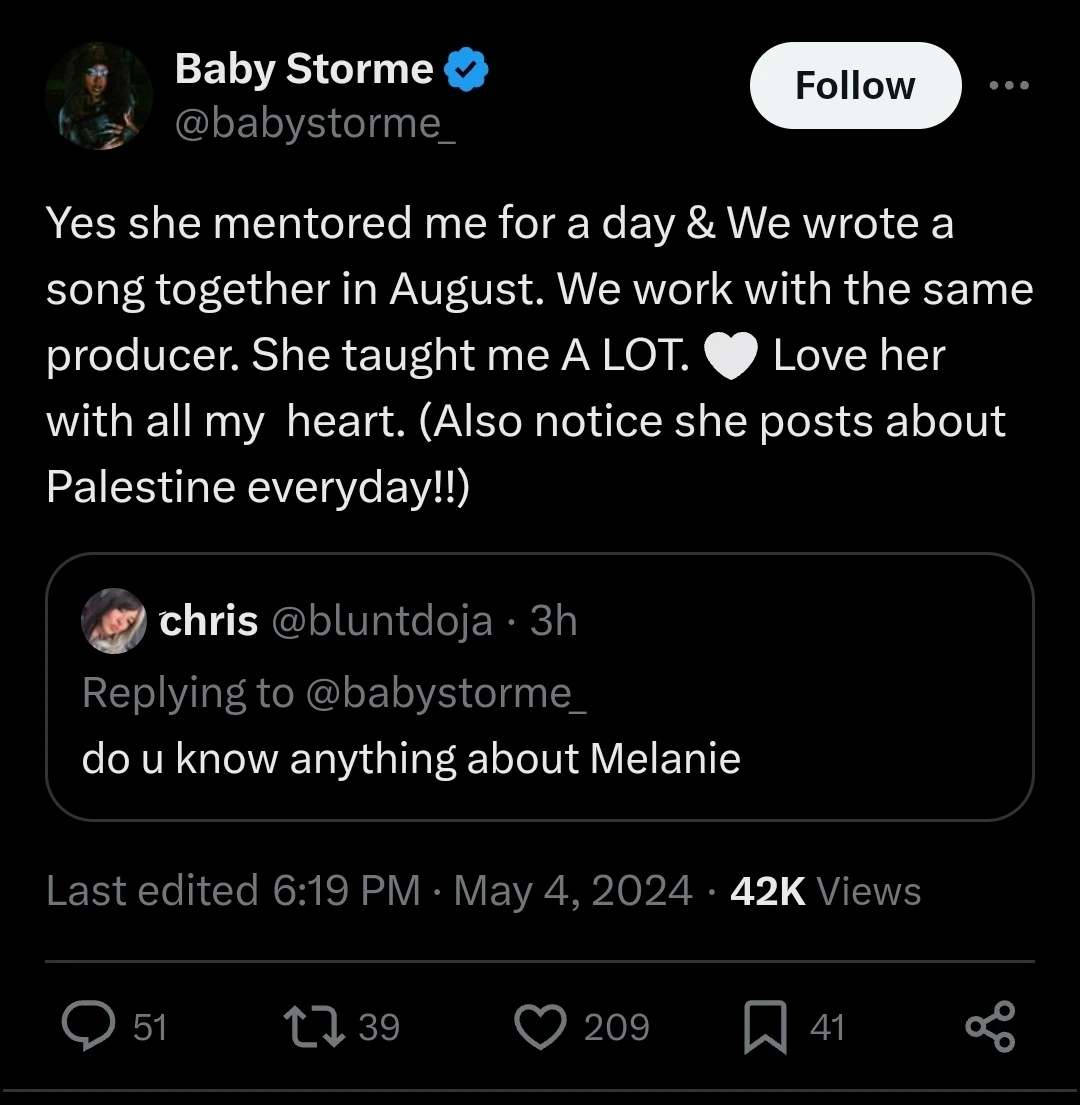Bookmark this tweet
Image resolution: width=1080 pixels, height=1105 pixels.
[x=764, y=1029]
